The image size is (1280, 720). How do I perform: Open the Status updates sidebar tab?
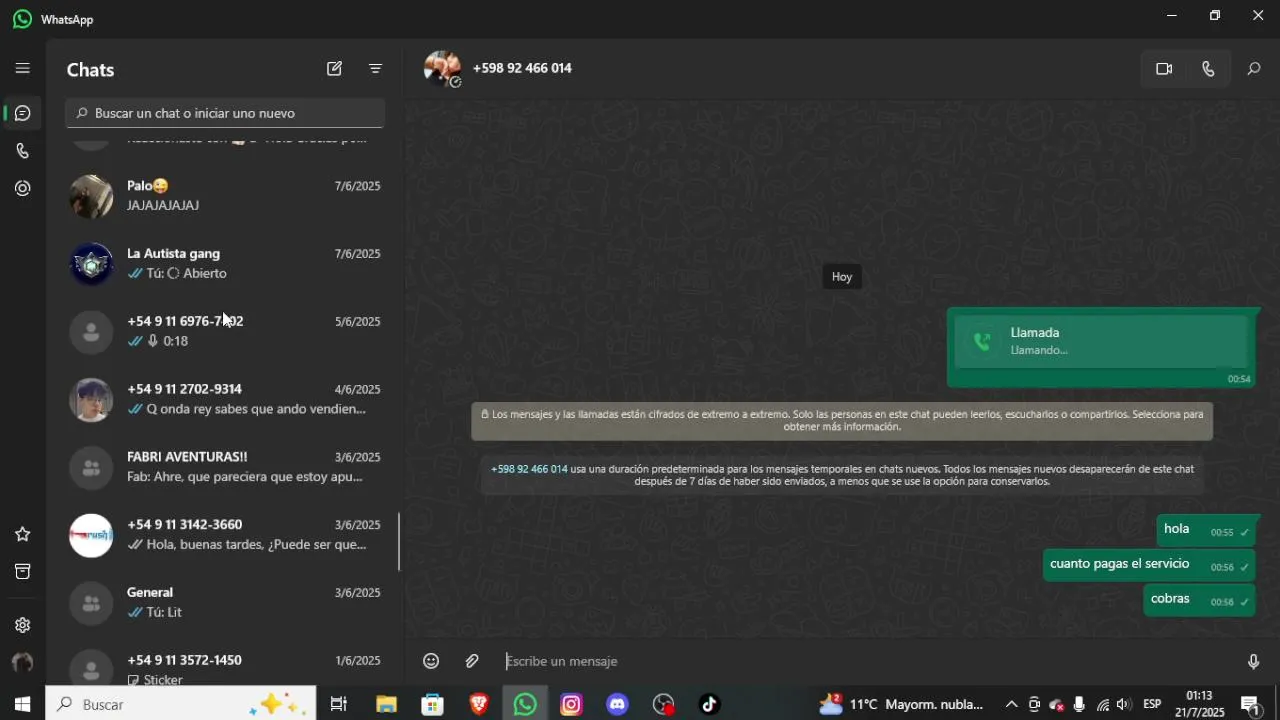[22, 188]
